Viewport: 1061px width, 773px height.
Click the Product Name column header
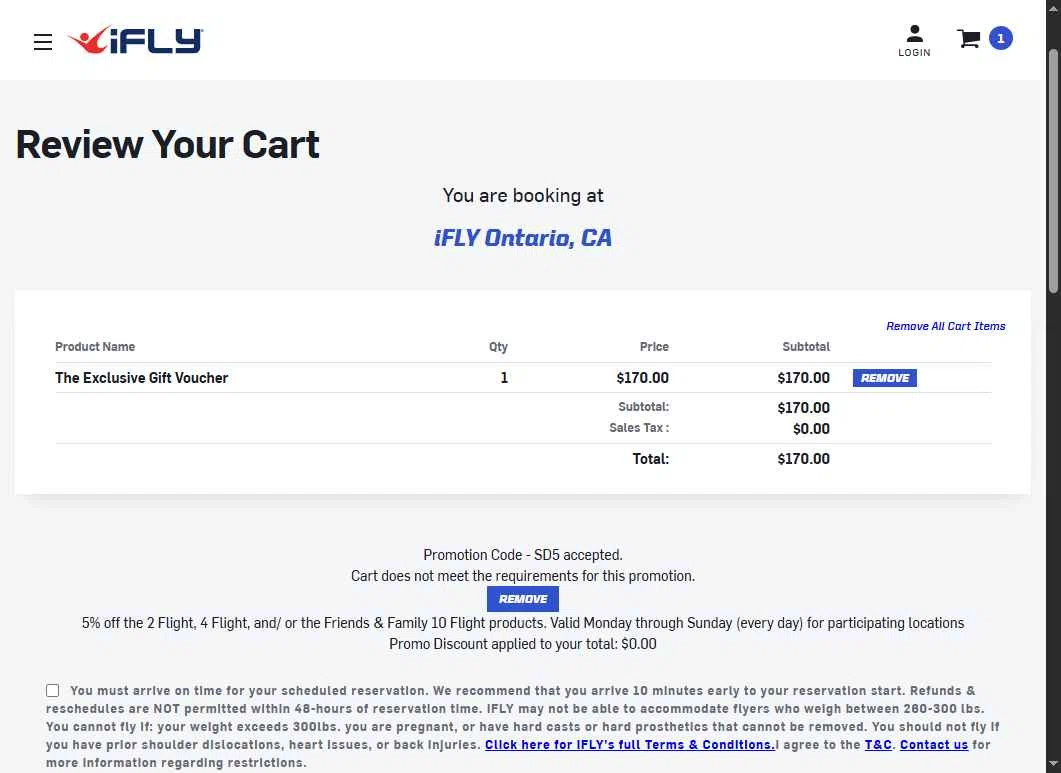click(95, 347)
